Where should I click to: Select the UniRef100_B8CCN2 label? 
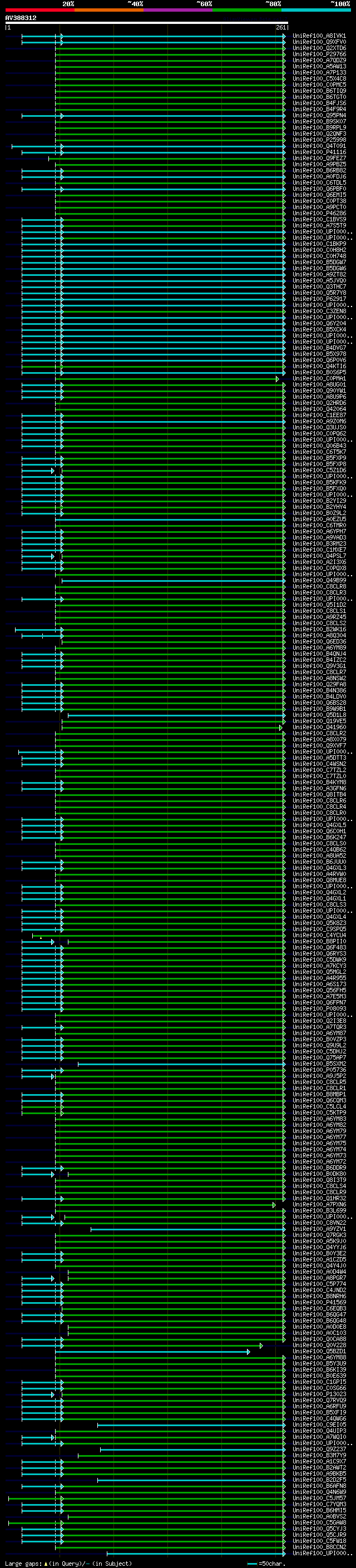319,1547
